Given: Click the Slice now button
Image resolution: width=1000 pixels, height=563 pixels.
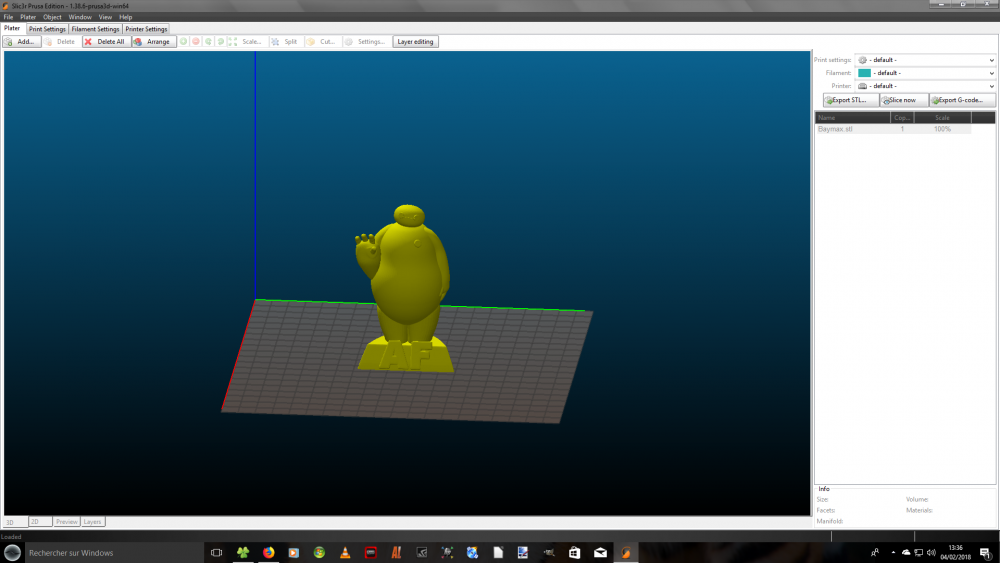Looking at the screenshot, I should click(x=904, y=100).
